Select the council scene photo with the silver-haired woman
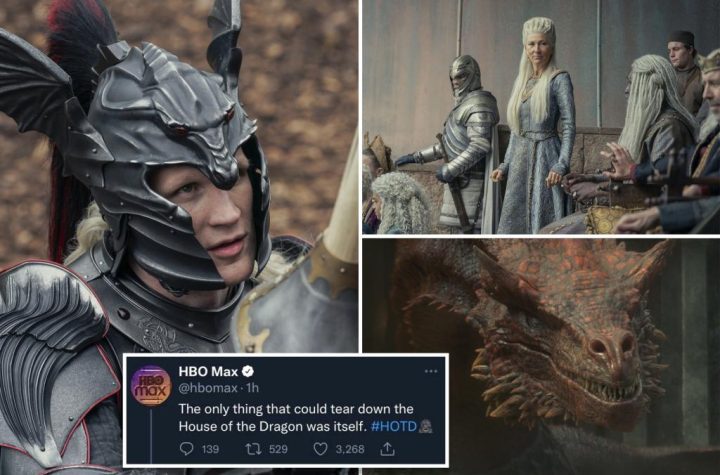 point(541,117)
